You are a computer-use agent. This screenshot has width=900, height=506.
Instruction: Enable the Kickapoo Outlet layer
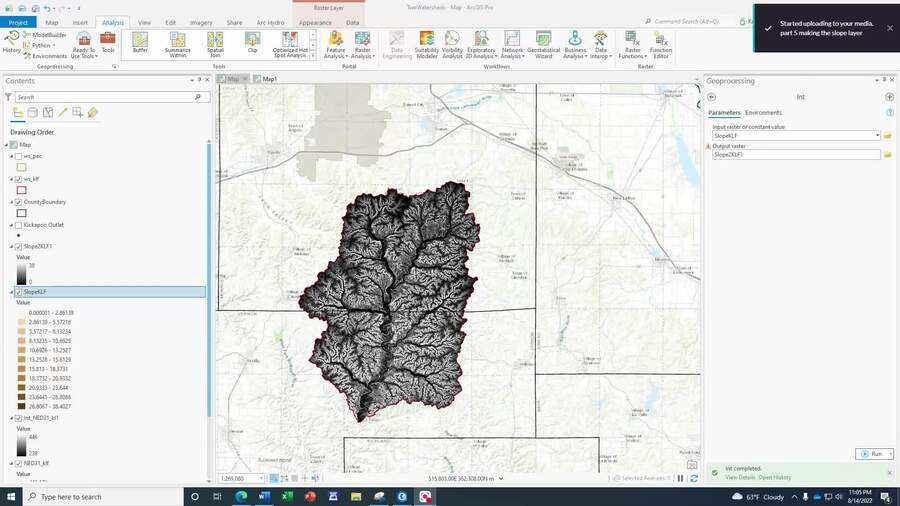tap(18, 225)
